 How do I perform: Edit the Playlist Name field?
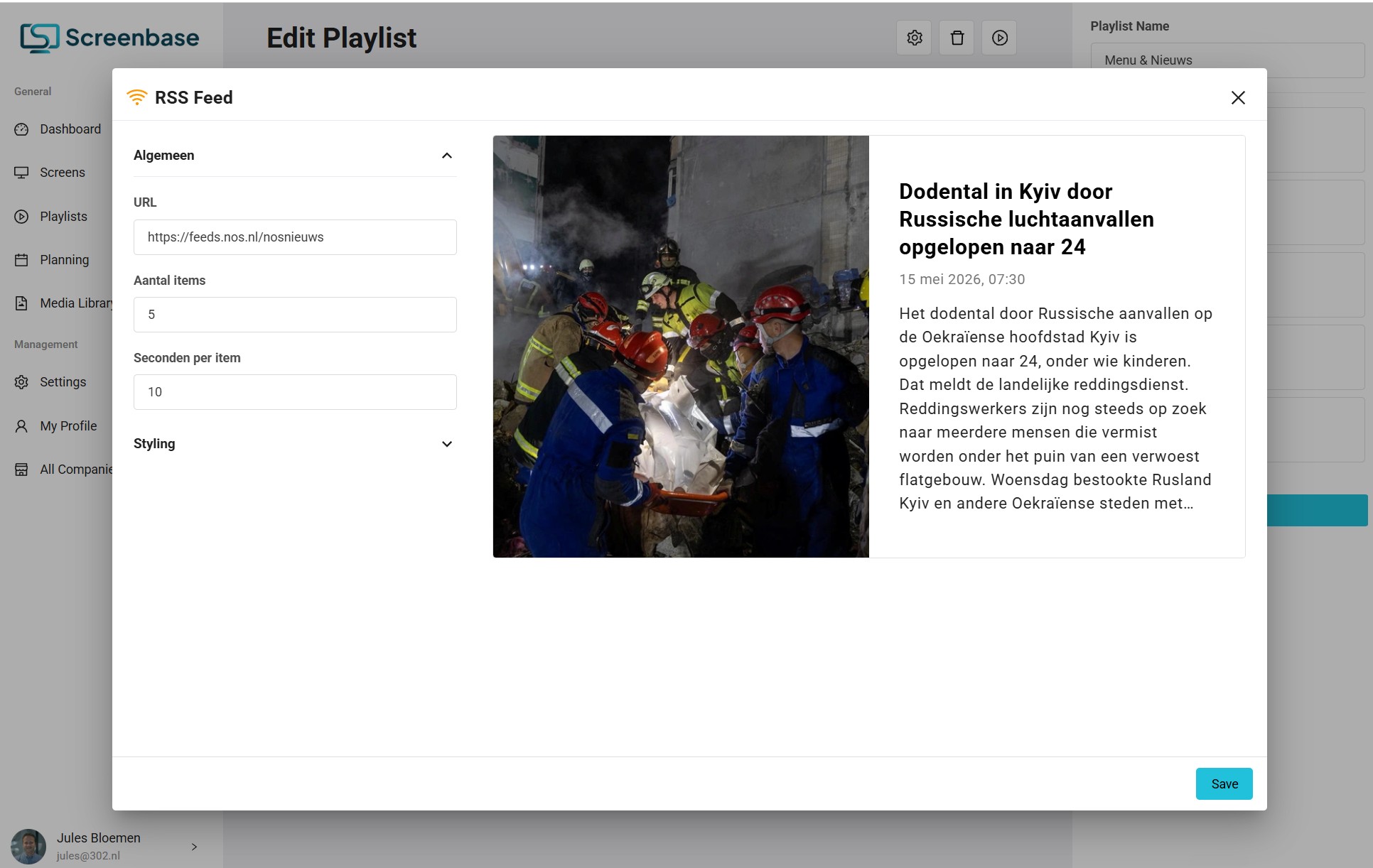(x=1227, y=60)
